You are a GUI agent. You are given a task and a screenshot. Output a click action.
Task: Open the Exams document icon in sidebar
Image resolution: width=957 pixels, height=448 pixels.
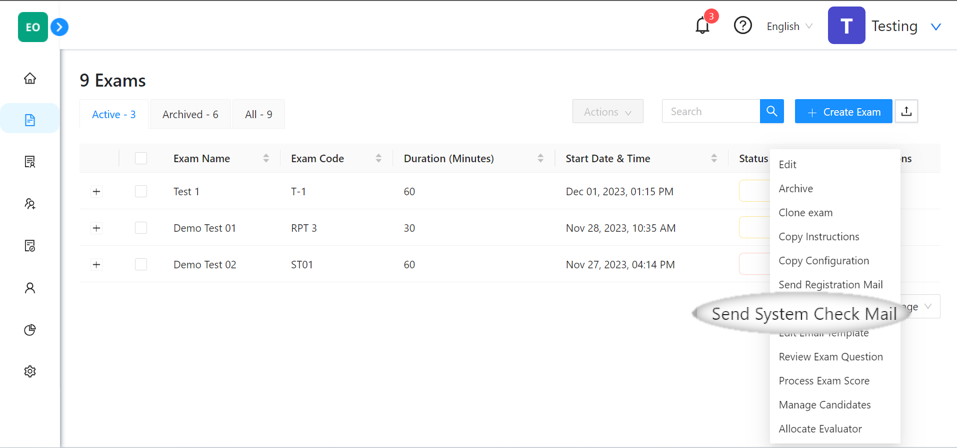[x=30, y=120]
